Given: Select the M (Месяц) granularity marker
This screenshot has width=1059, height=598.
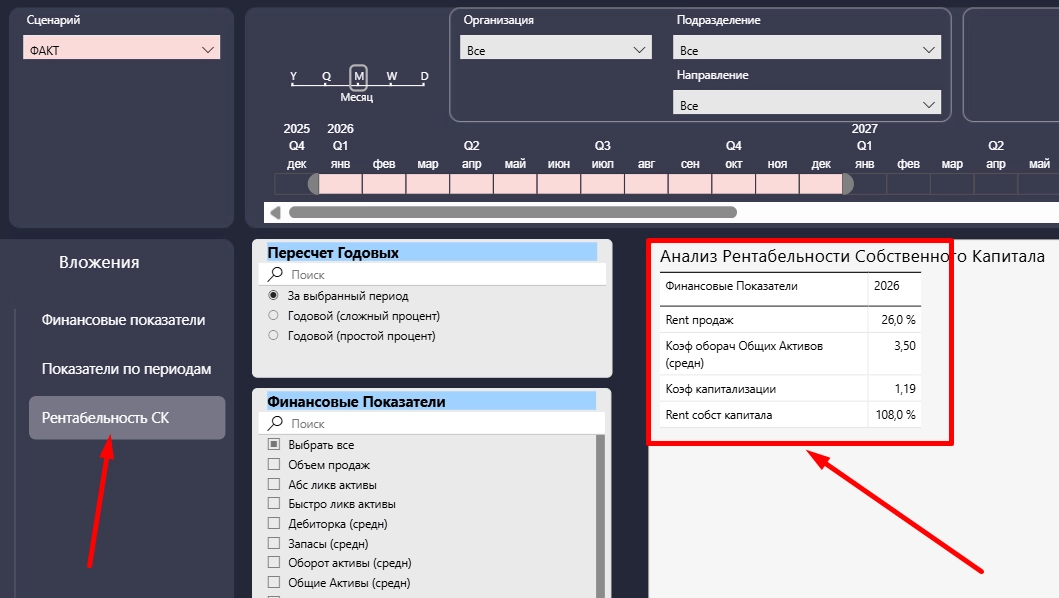Looking at the screenshot, I should point(359,77).
